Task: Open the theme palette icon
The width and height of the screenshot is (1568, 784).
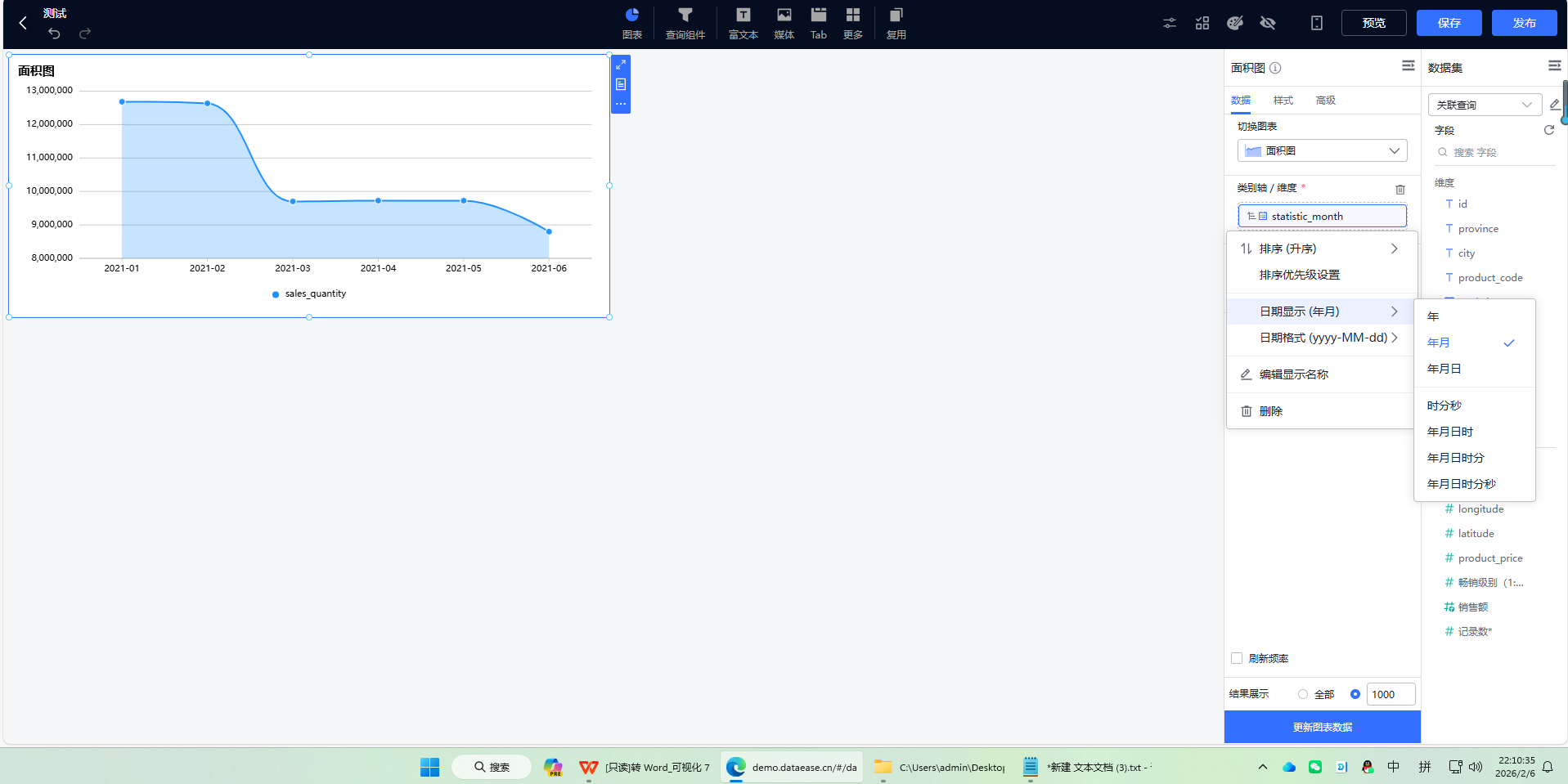Action: [x=1235, y=23]
